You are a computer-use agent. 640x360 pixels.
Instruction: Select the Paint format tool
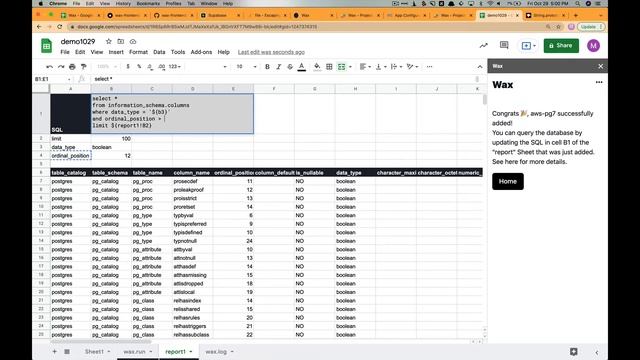[84, 67]
